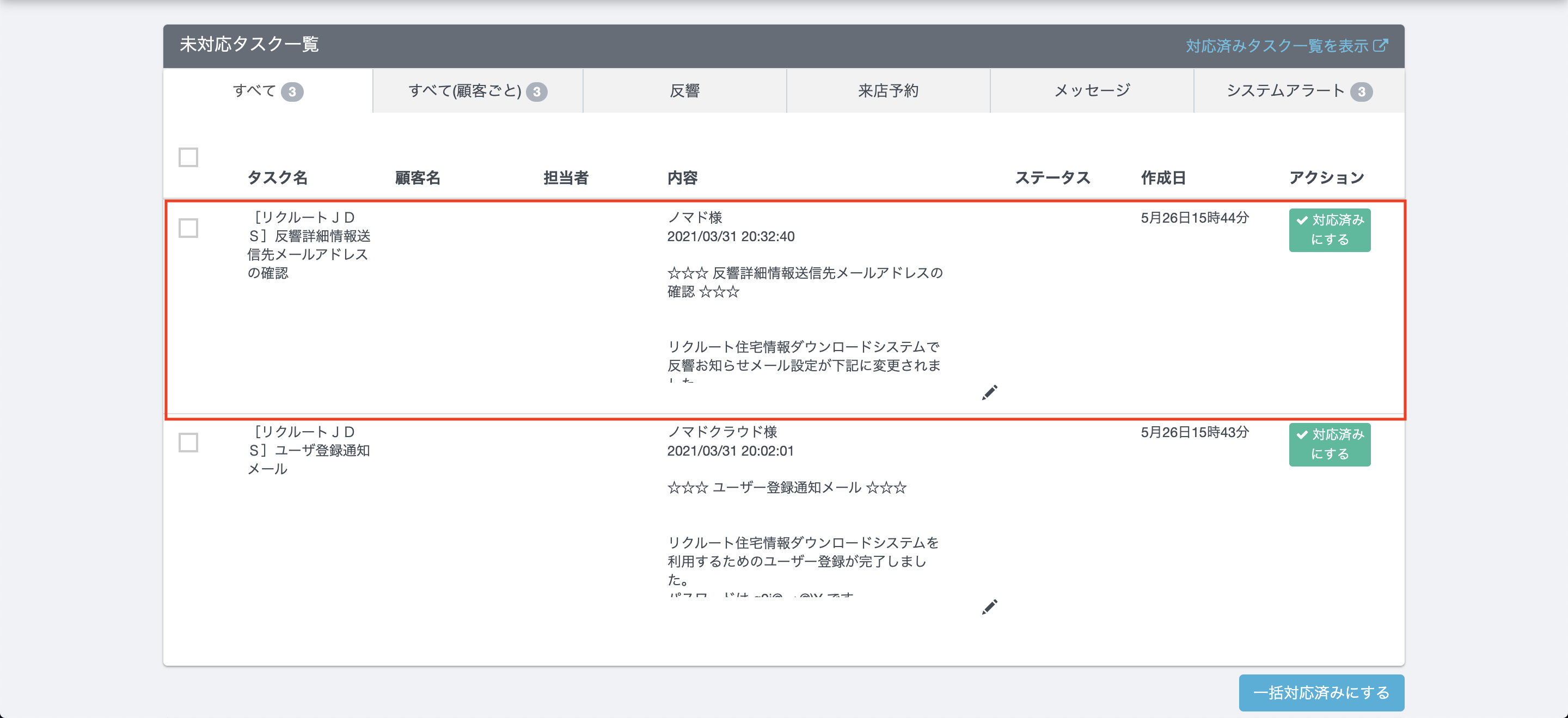
Task: Click the ☆☆☆ ユーザー登録通知メール ☆☆☆ line
Action: point(787,487)
